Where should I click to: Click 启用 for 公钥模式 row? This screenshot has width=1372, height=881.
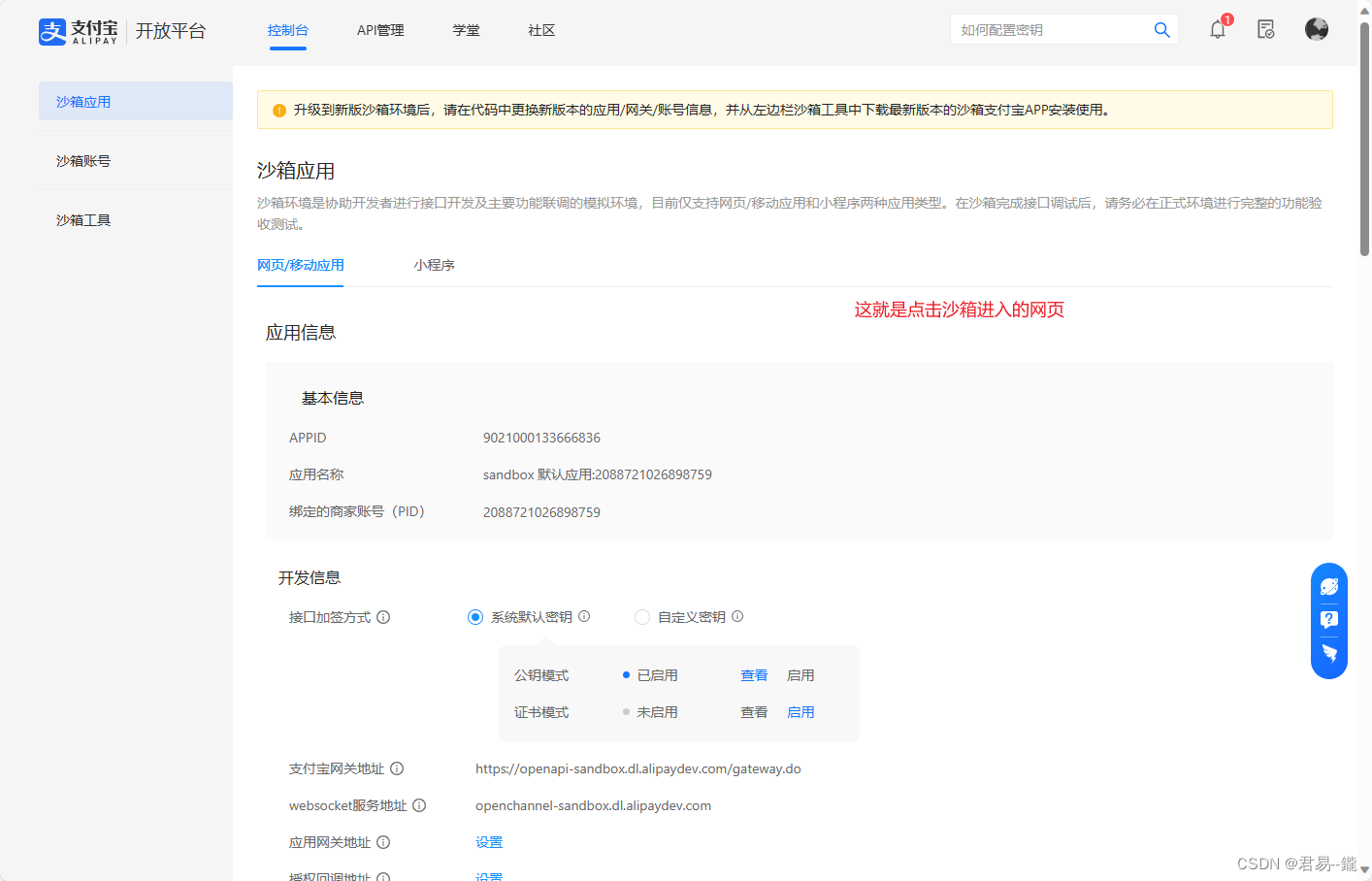[800, 675]
